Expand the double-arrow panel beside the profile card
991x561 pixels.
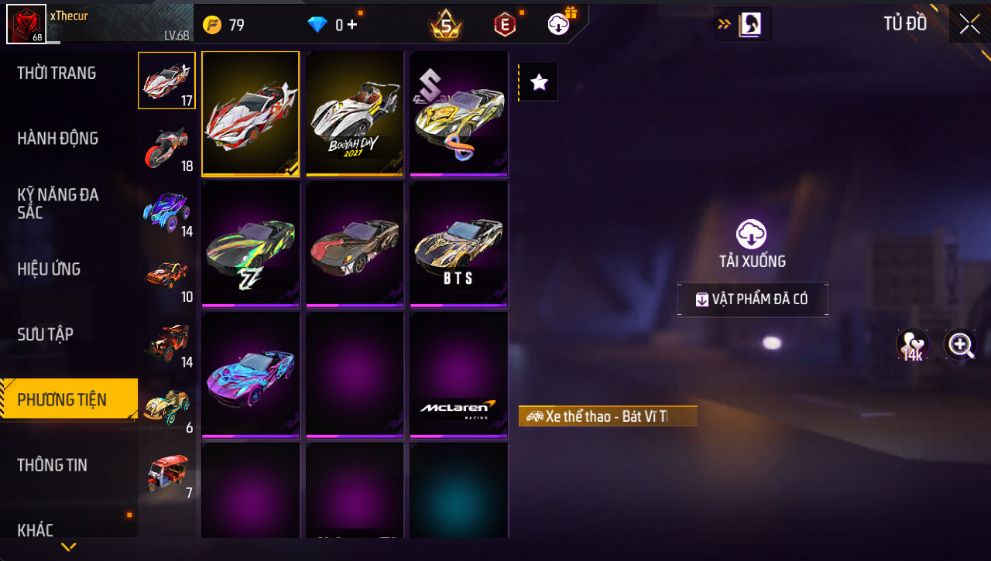(724, 25)
